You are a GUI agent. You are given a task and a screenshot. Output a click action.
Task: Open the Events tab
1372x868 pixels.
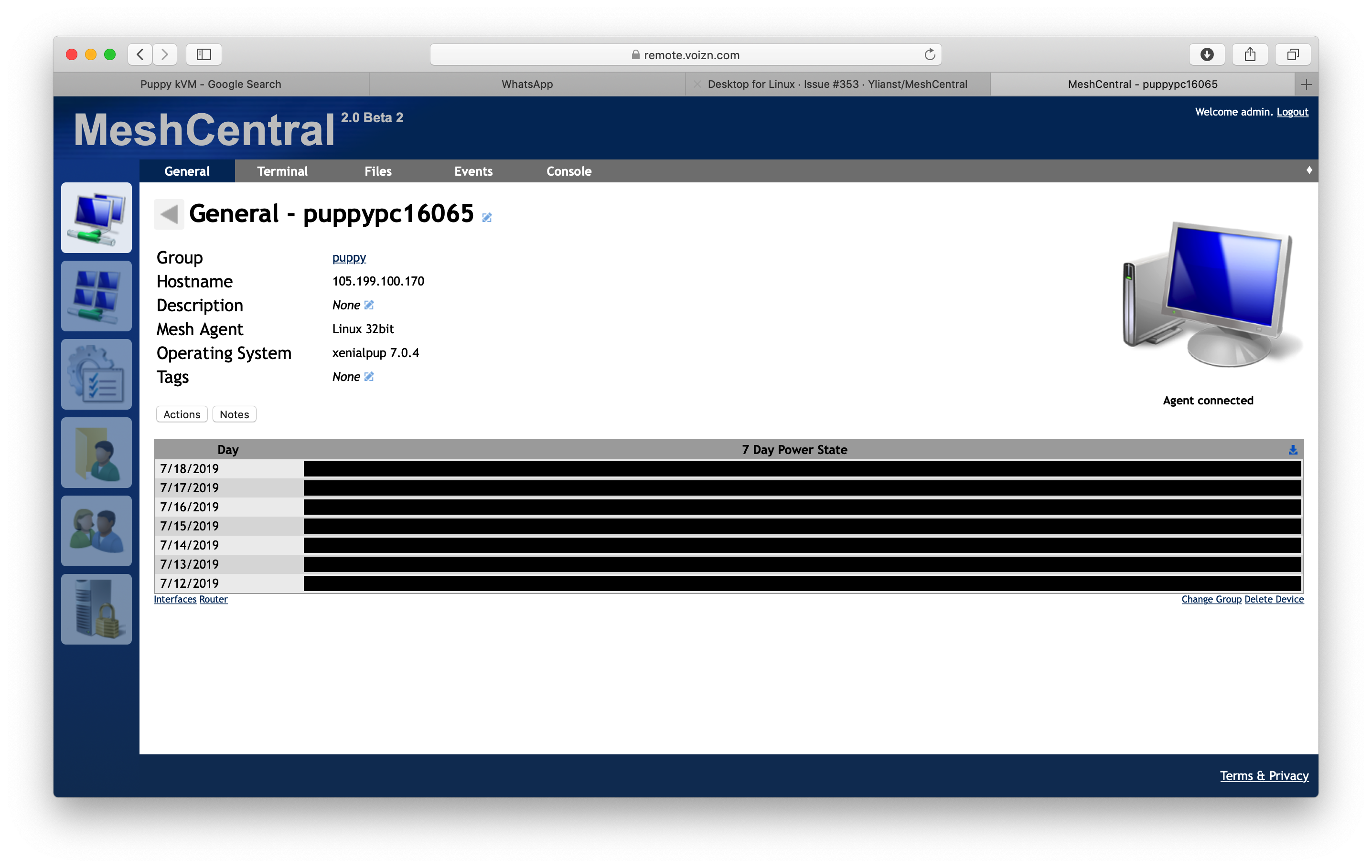[x=473, y=171]
